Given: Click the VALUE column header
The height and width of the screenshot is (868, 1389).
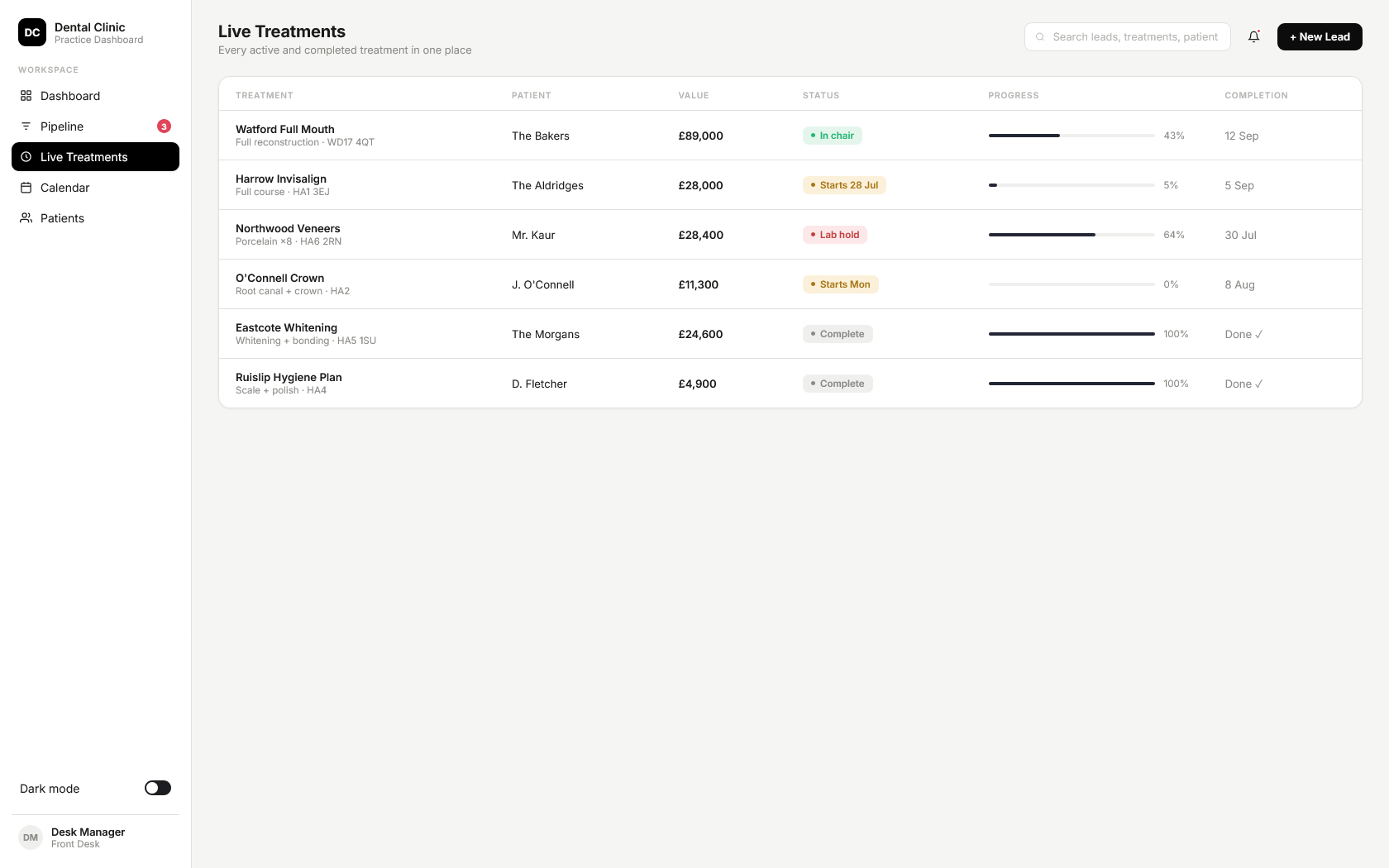Looking at the screenshot, I should pos(694,95).
